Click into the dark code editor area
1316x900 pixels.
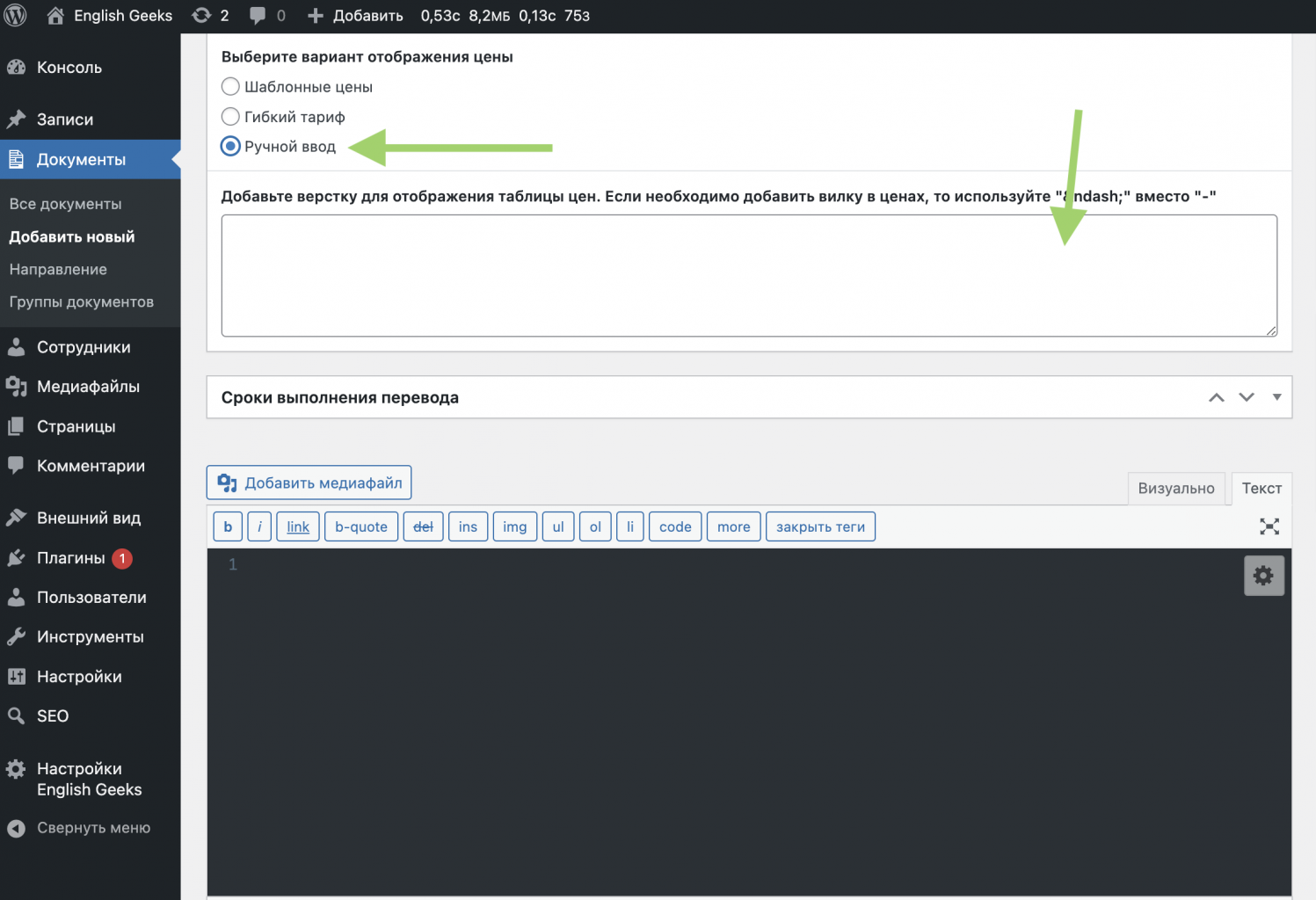click(x=749, y=721)
